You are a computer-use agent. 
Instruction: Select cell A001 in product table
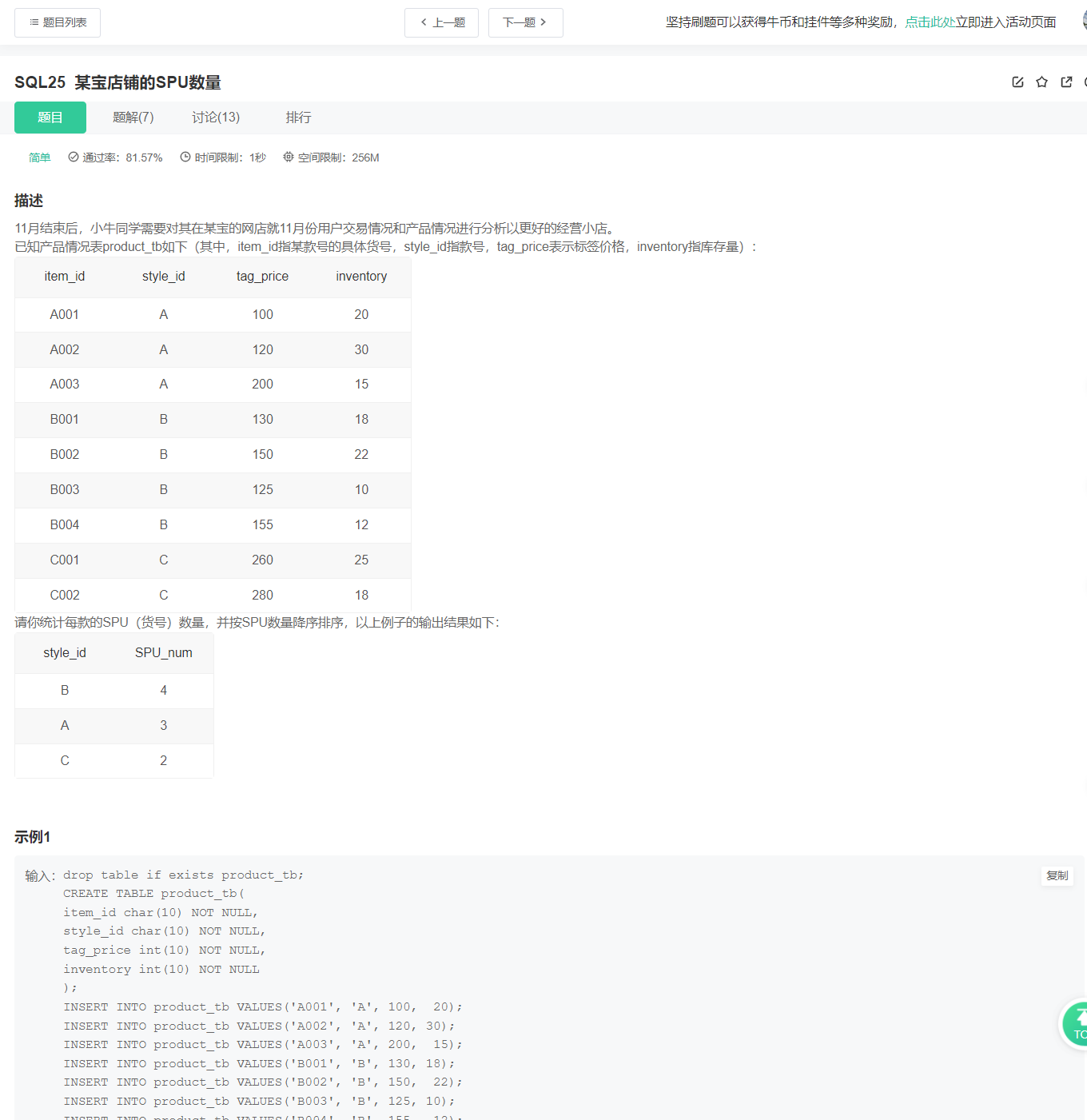[65, 315]
